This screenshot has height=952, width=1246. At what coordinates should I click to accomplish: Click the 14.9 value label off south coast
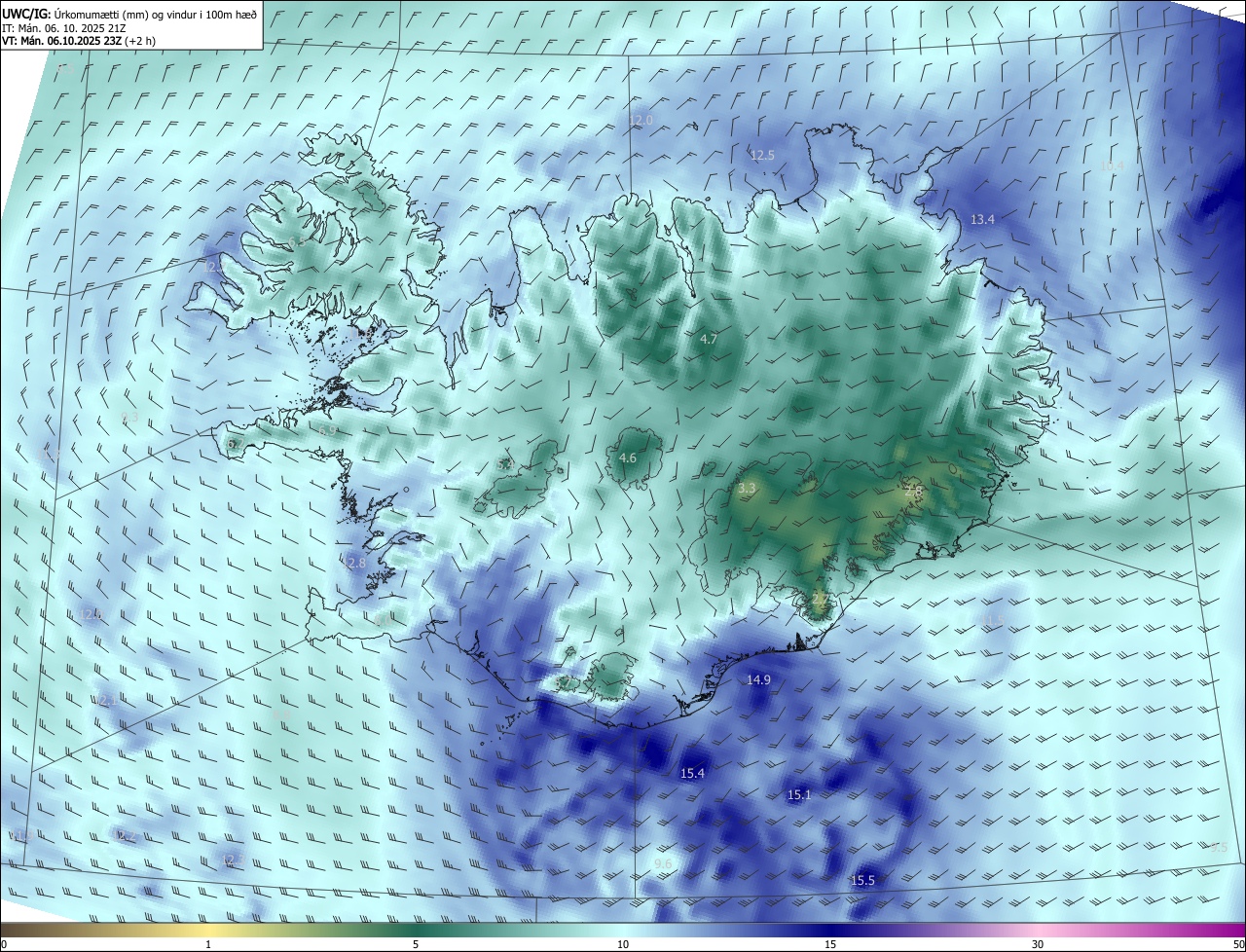click(758, 680)
